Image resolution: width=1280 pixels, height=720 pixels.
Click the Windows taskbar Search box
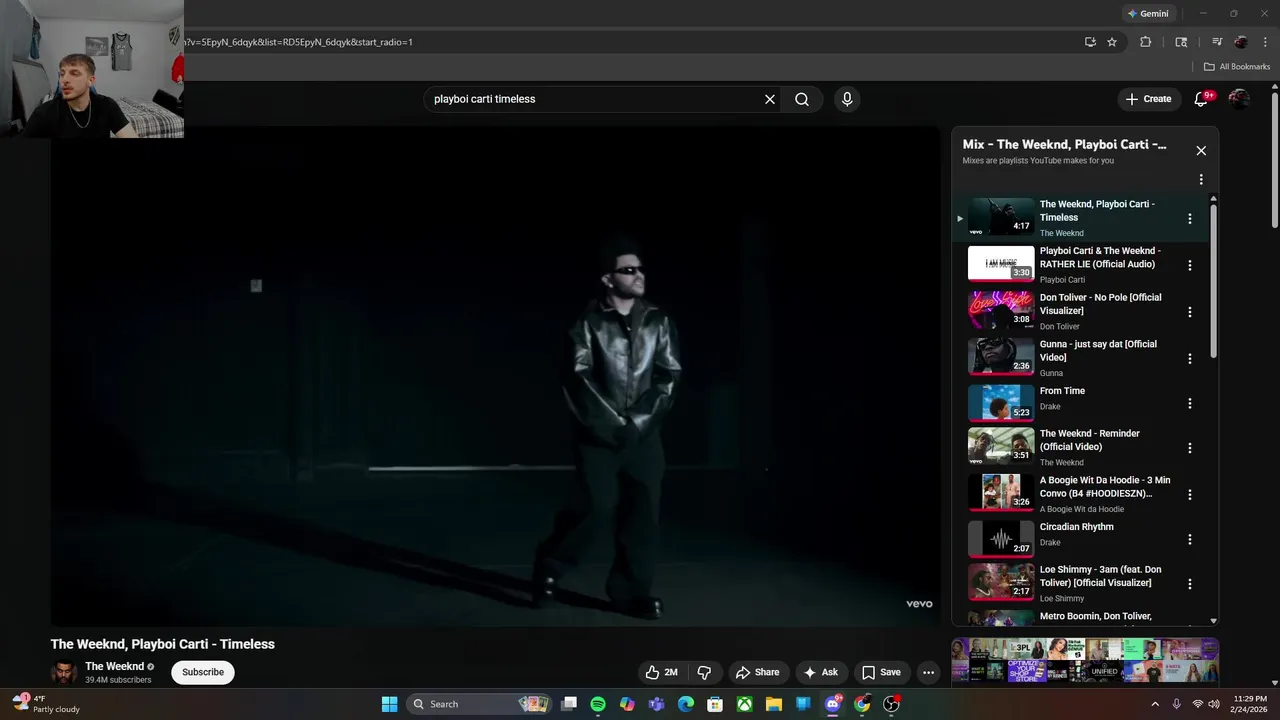coord(480,704)
